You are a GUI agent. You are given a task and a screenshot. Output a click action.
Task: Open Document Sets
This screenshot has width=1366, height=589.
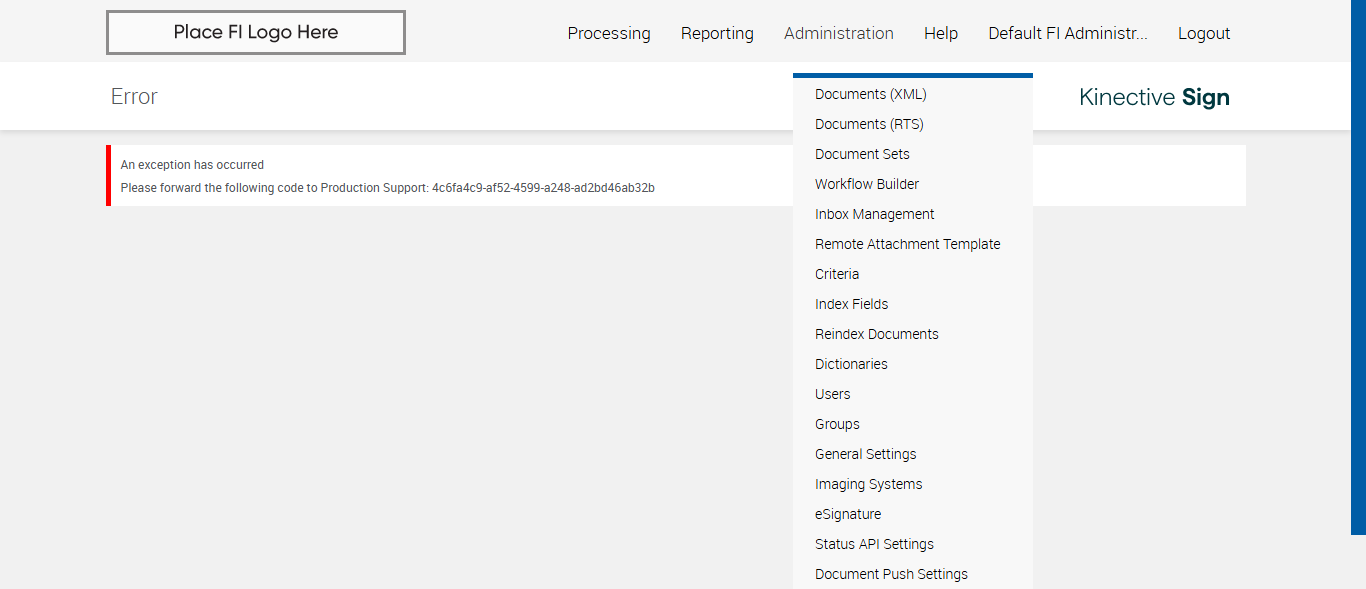(862, 154)
